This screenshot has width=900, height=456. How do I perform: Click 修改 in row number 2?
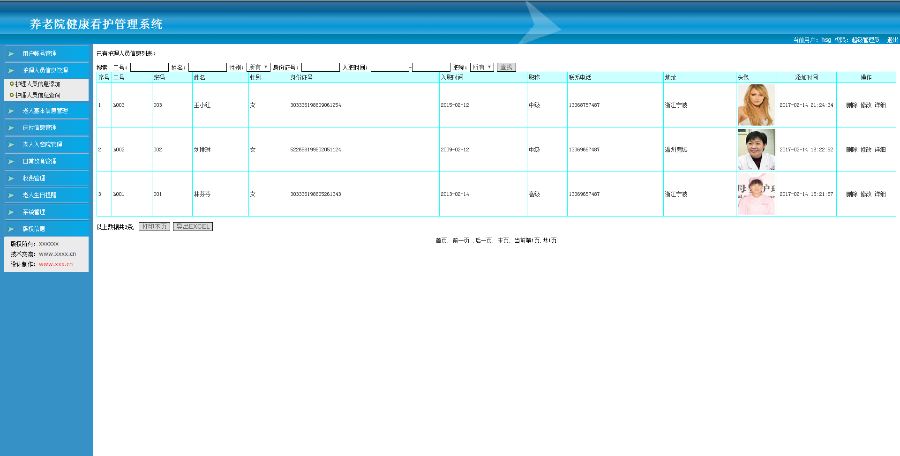tap(866, 149)
